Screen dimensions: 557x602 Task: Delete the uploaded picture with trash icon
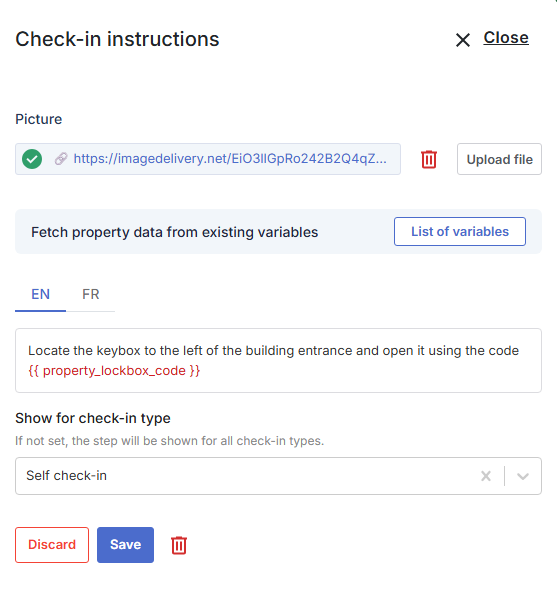click(x=429, y=159)
